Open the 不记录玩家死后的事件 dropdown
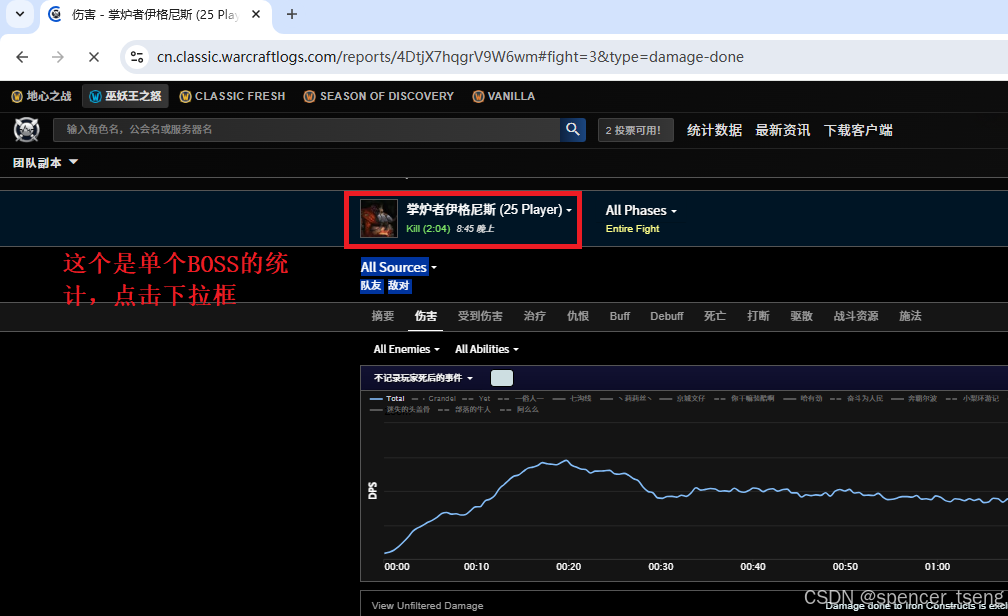This screenshot has height=616, width=1008. click(423, 378)
